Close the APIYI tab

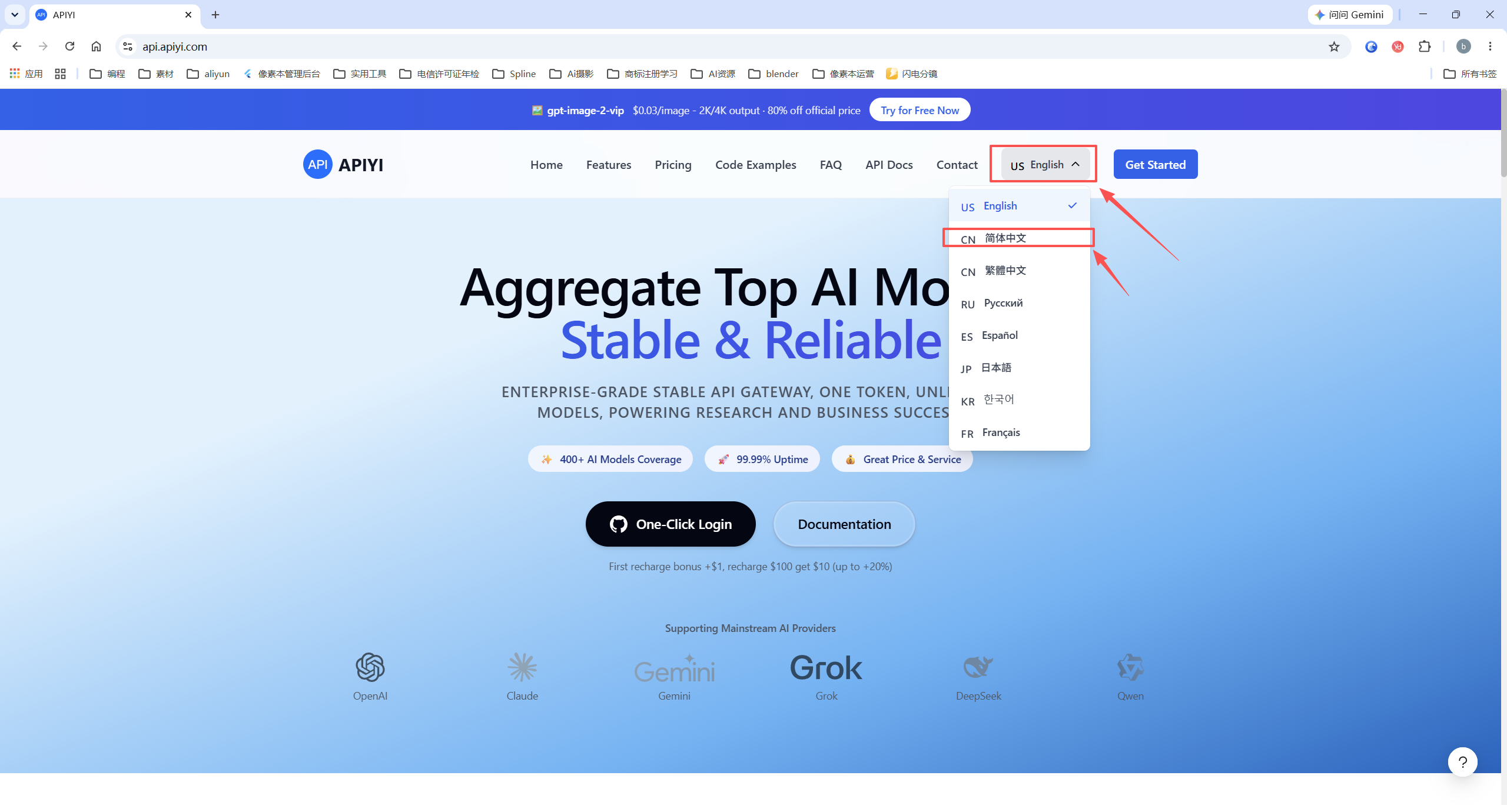point(188,15)
